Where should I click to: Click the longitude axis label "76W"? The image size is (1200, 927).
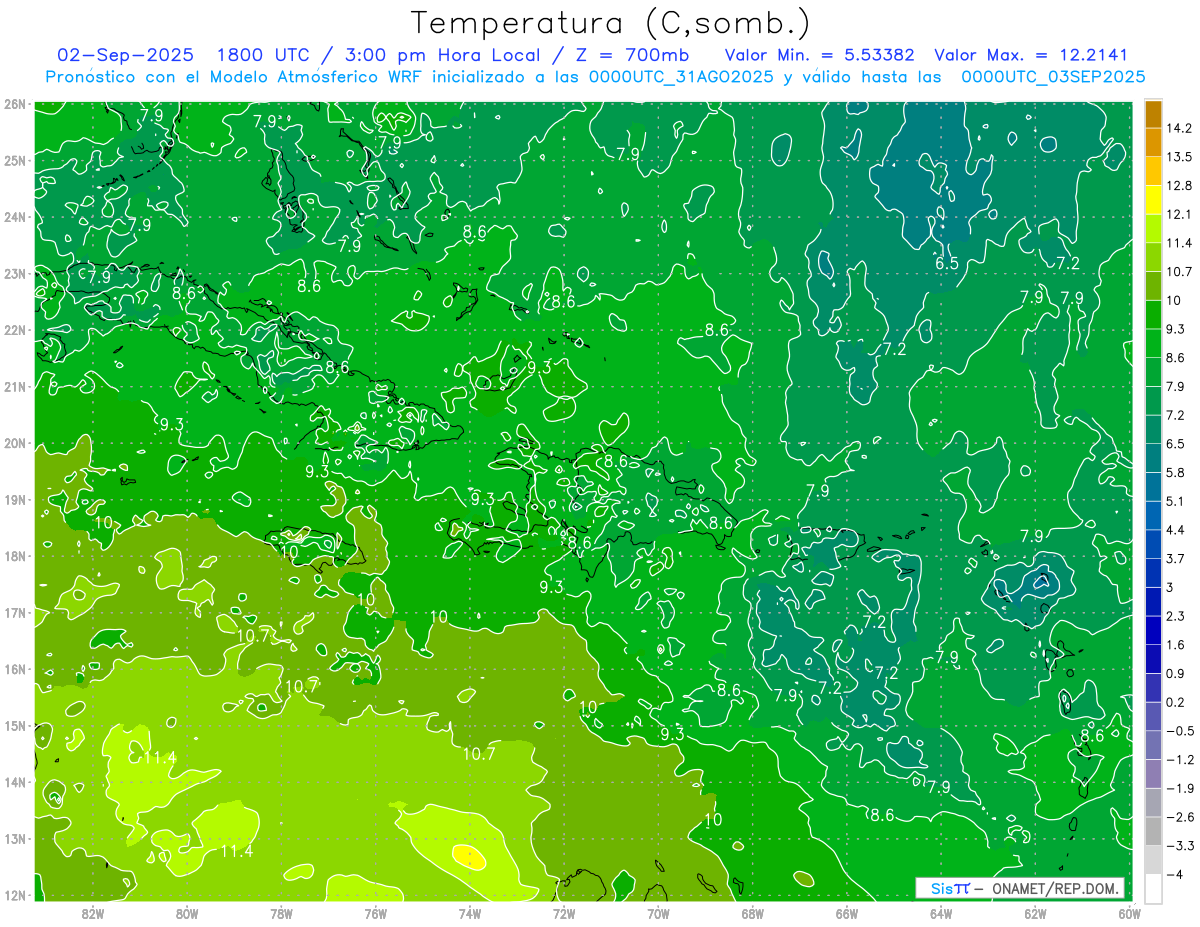coord(375,913)
